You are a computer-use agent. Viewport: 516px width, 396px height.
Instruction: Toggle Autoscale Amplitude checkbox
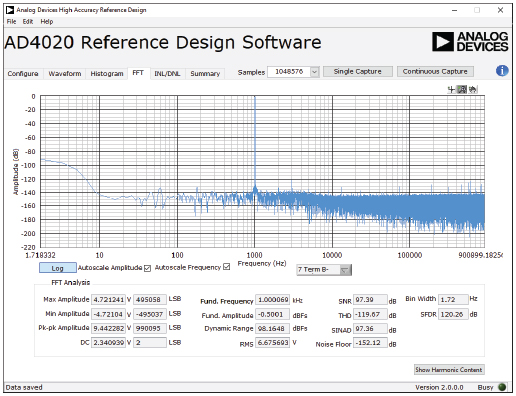tap(147, 268)
